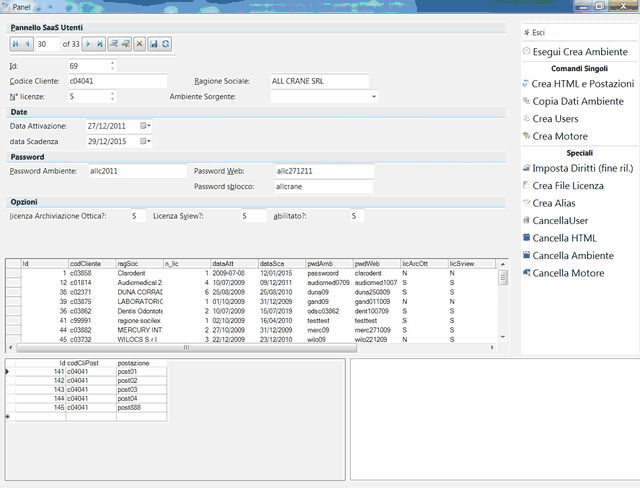Click the licenza Archiviazione Ottica value field
This screenshot has height=488, width=640.
[138, 216]
